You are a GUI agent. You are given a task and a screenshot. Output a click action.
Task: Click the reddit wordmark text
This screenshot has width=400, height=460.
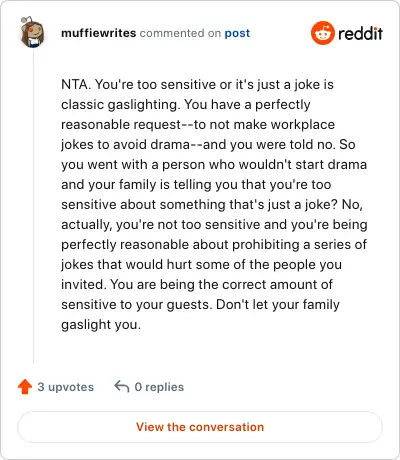point(360,33)
